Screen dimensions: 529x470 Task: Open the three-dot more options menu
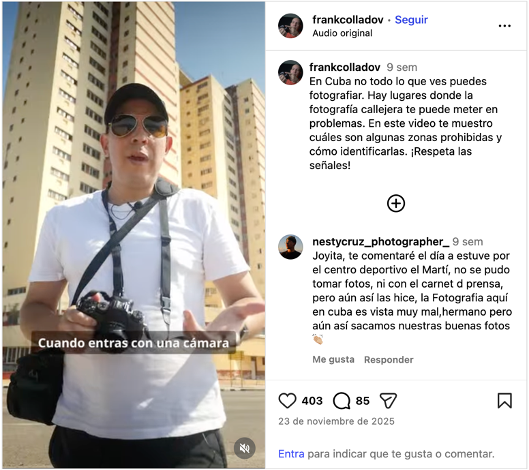point(505,26)
